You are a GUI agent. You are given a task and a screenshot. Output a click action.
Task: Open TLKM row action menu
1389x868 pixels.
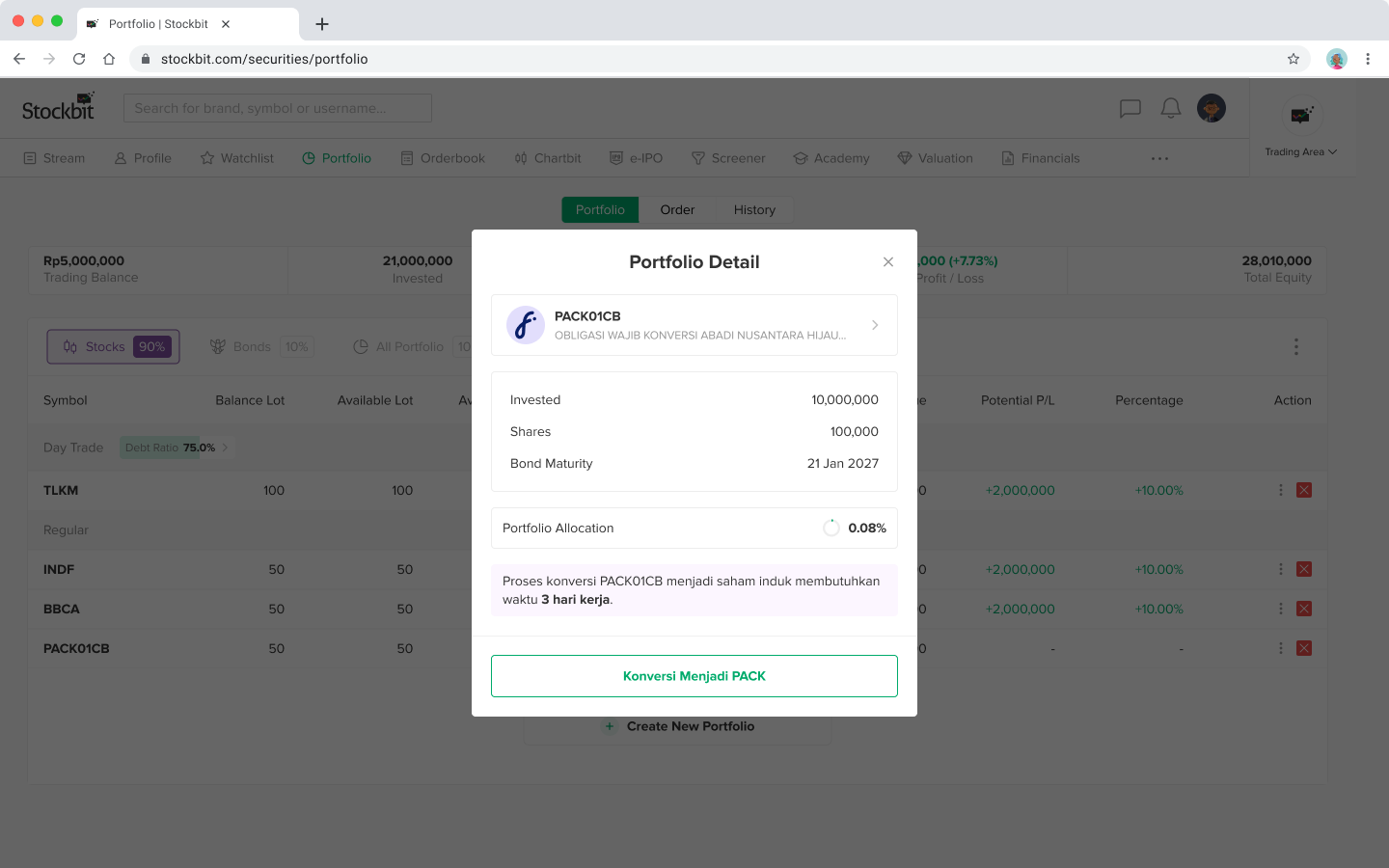point(1281,490)
